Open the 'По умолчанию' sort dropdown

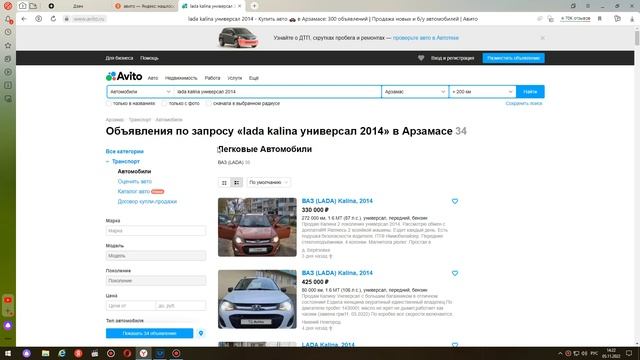[269, 182]
